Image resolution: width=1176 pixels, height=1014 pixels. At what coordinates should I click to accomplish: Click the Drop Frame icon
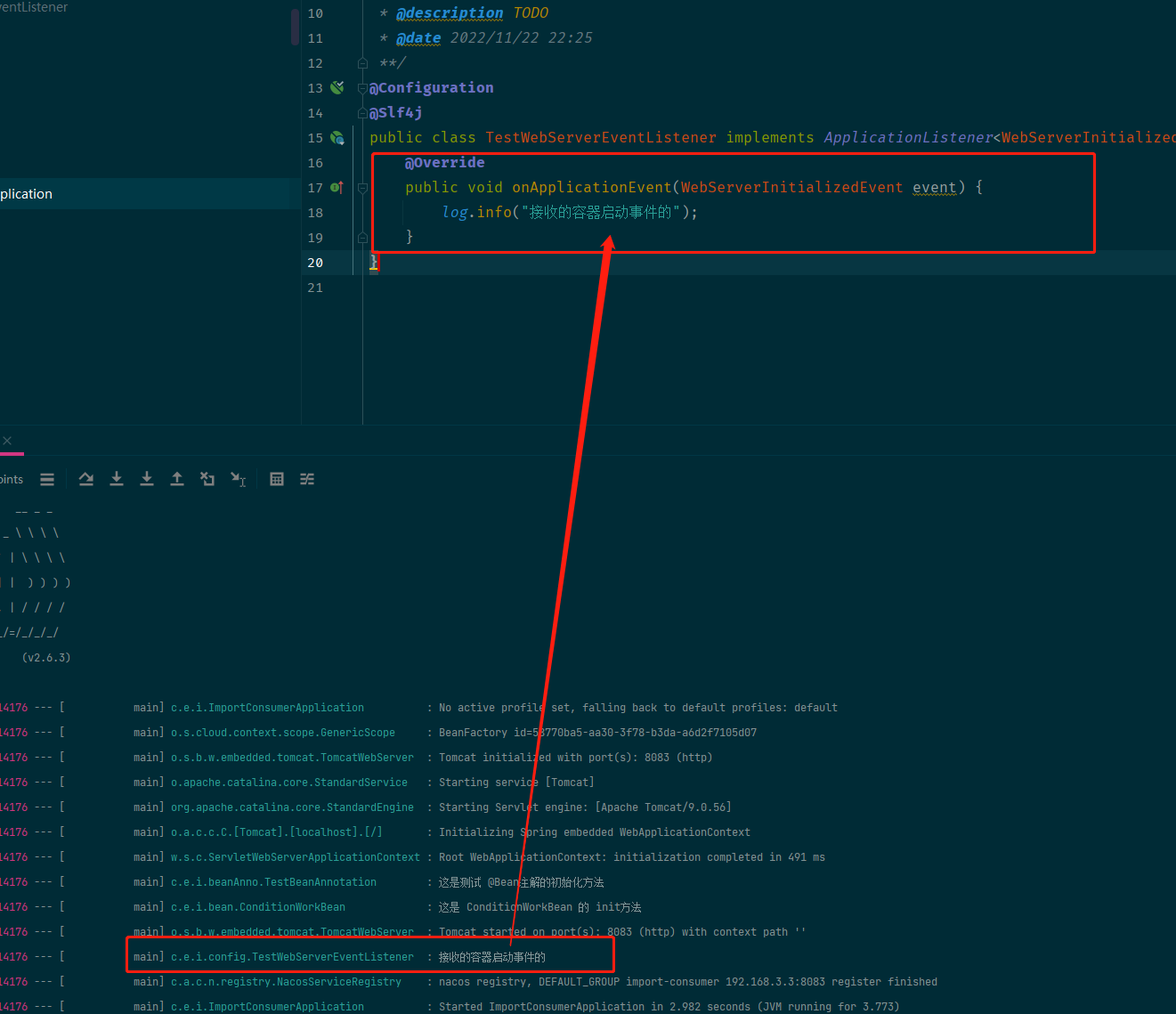point(207,479)
